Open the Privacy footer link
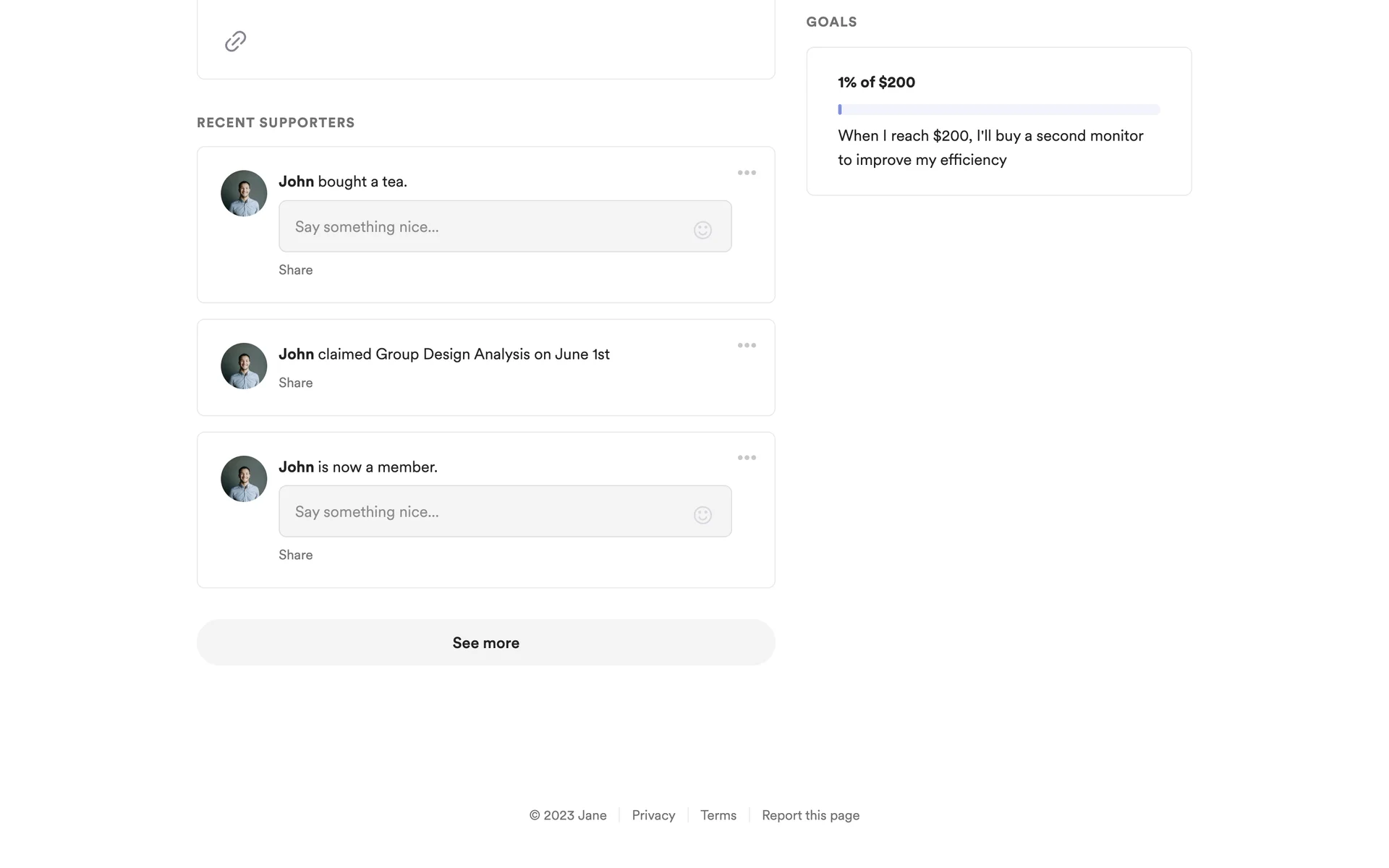 point(653,815)
